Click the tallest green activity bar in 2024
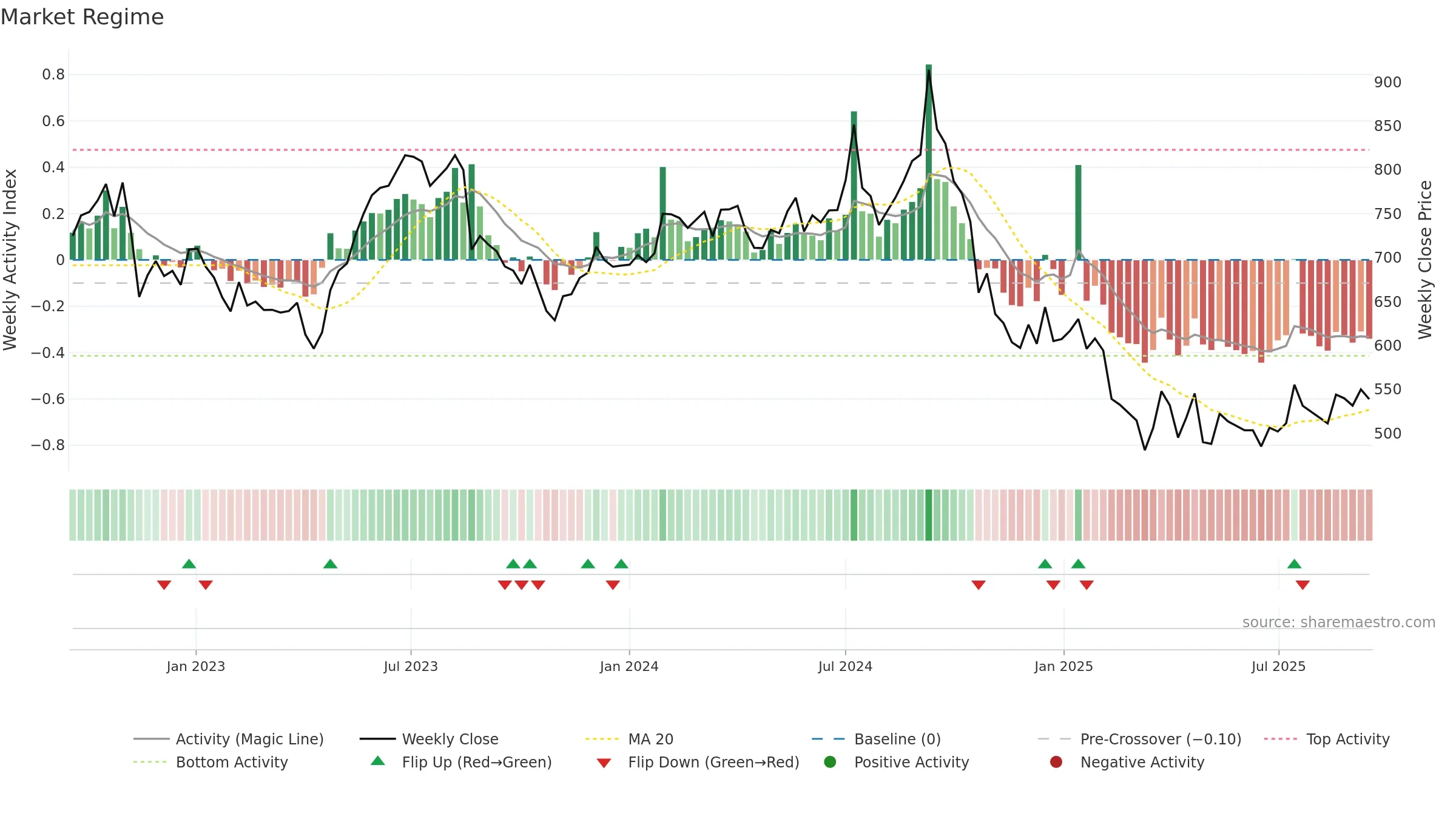1456x819 pixels. coord(929,162)
